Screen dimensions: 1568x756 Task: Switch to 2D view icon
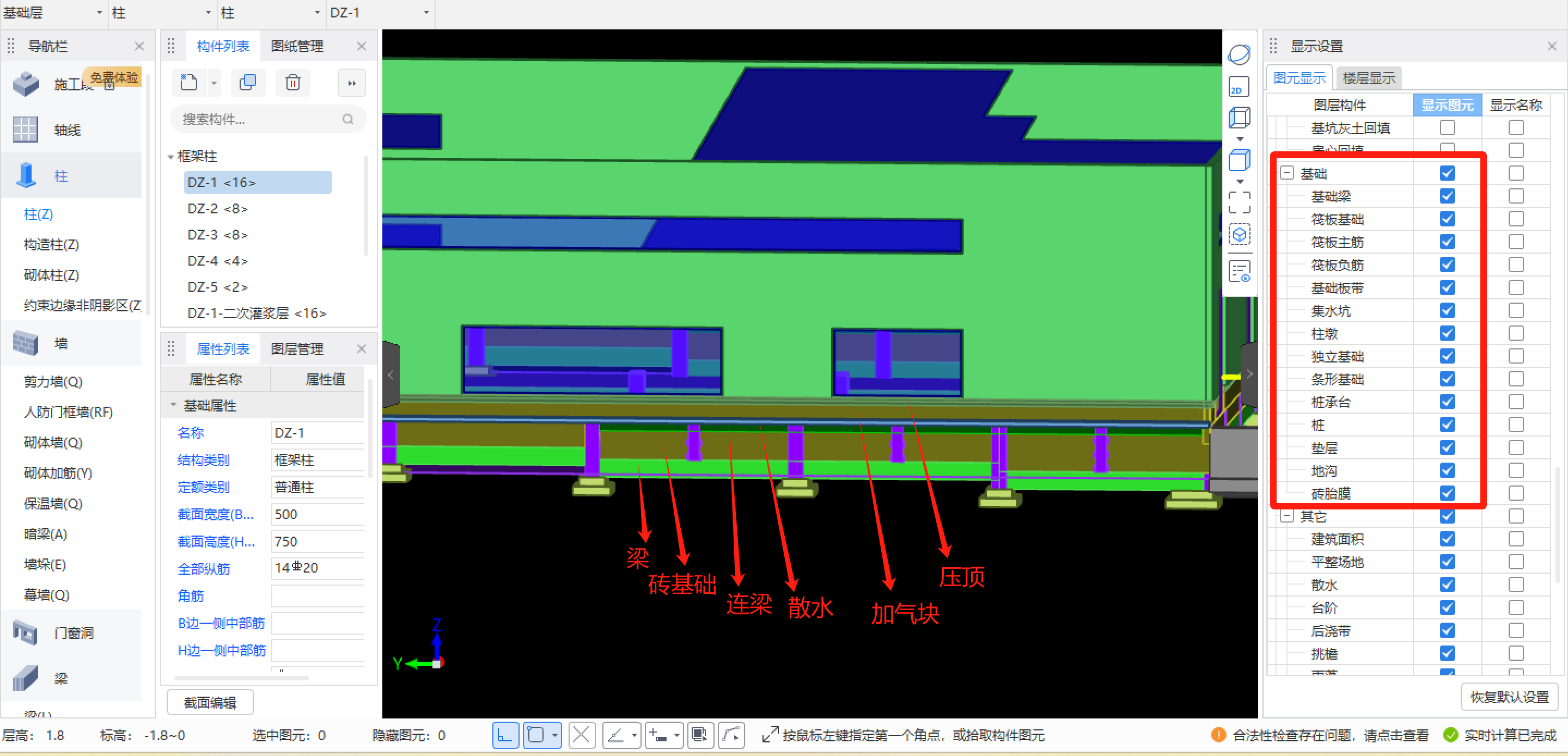(x=1238, y=87)
